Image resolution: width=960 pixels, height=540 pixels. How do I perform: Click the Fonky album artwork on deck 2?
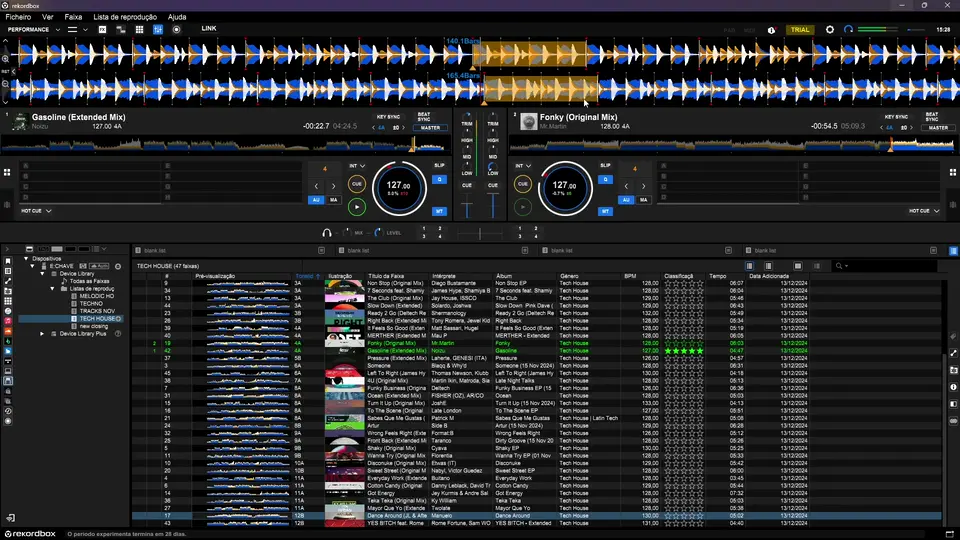click(528, 121)
